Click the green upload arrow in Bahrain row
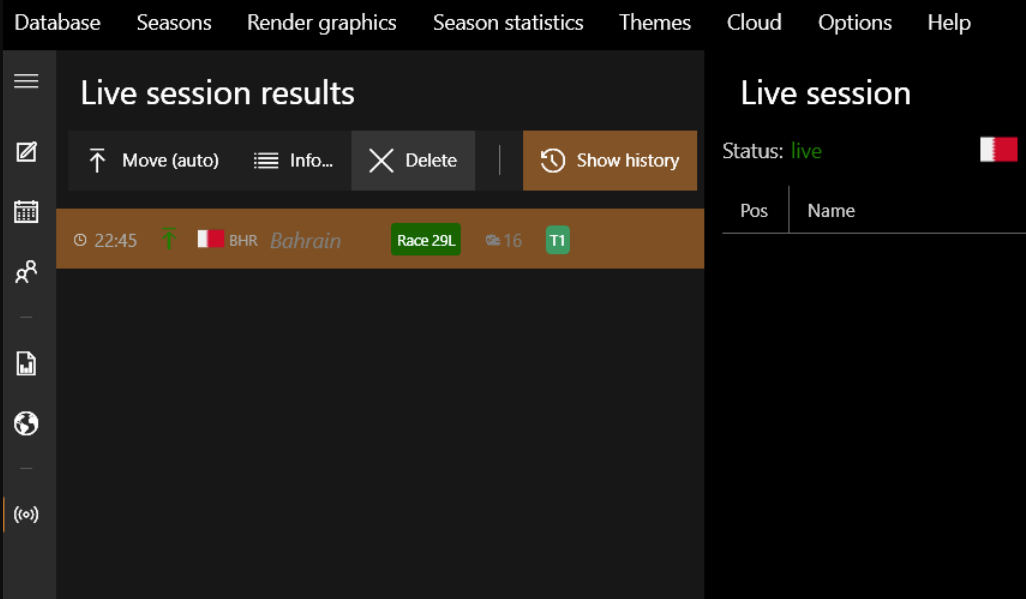Screen dimensions: 1026x599 169,238
